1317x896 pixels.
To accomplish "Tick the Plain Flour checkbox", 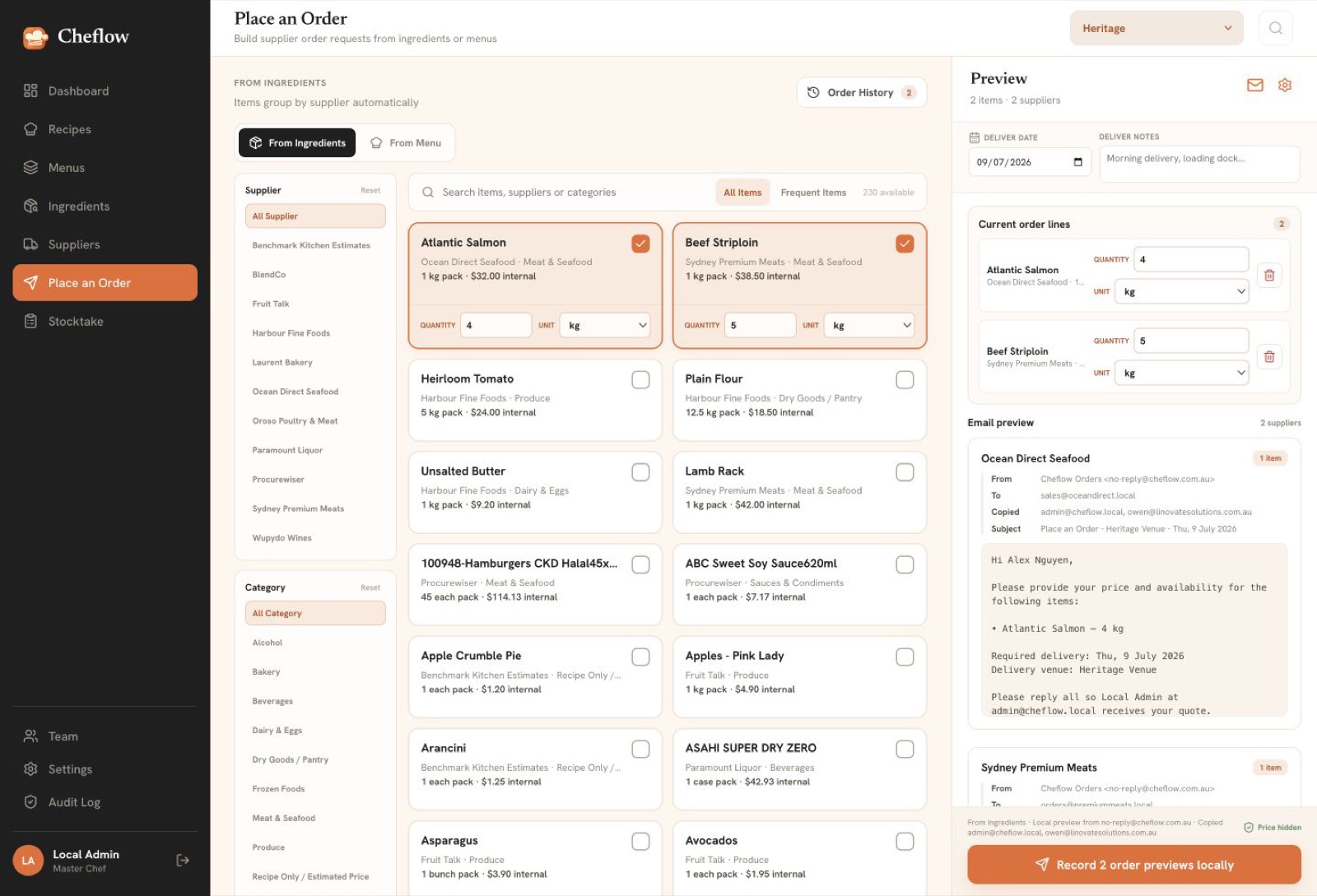I will [905, 380].
